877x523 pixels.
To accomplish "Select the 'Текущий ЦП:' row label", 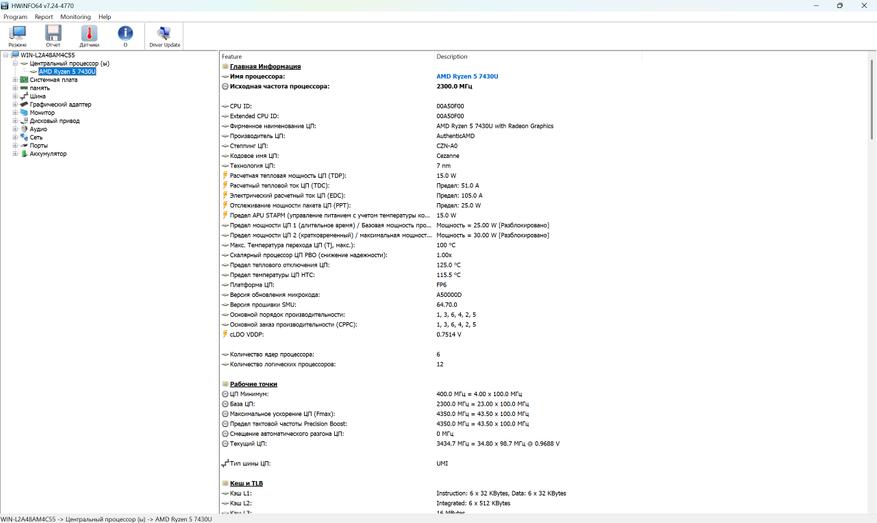I will (248, 444).
